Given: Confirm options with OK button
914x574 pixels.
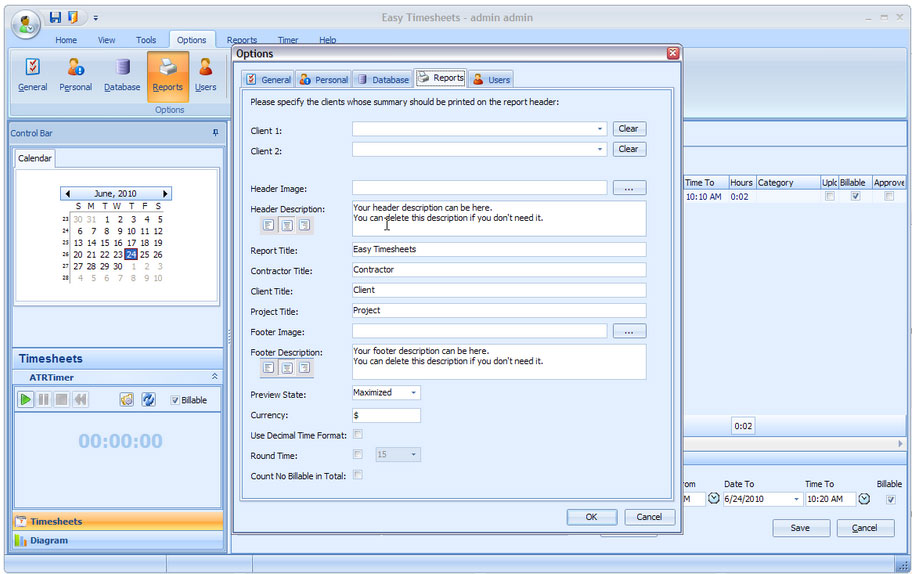Looking at the screenshot, I should (x=592, y=517).
